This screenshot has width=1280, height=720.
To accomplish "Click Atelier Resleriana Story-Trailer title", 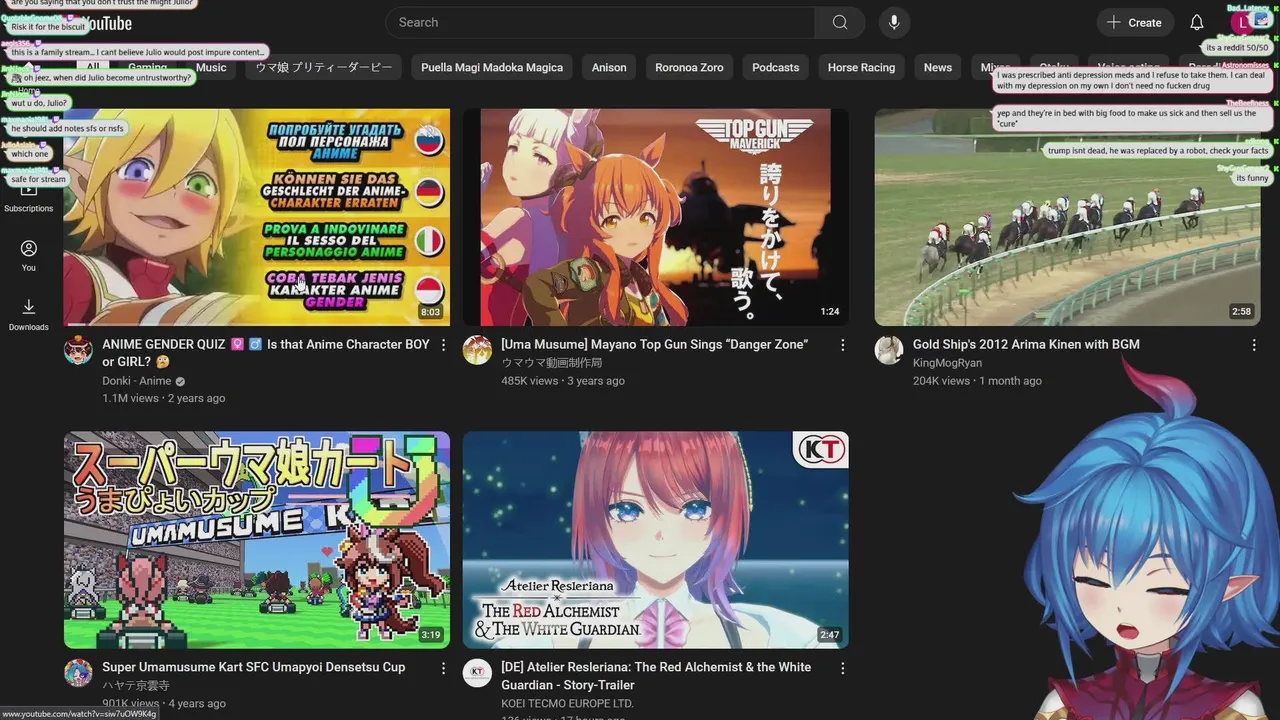I will [x=656, y=676].
